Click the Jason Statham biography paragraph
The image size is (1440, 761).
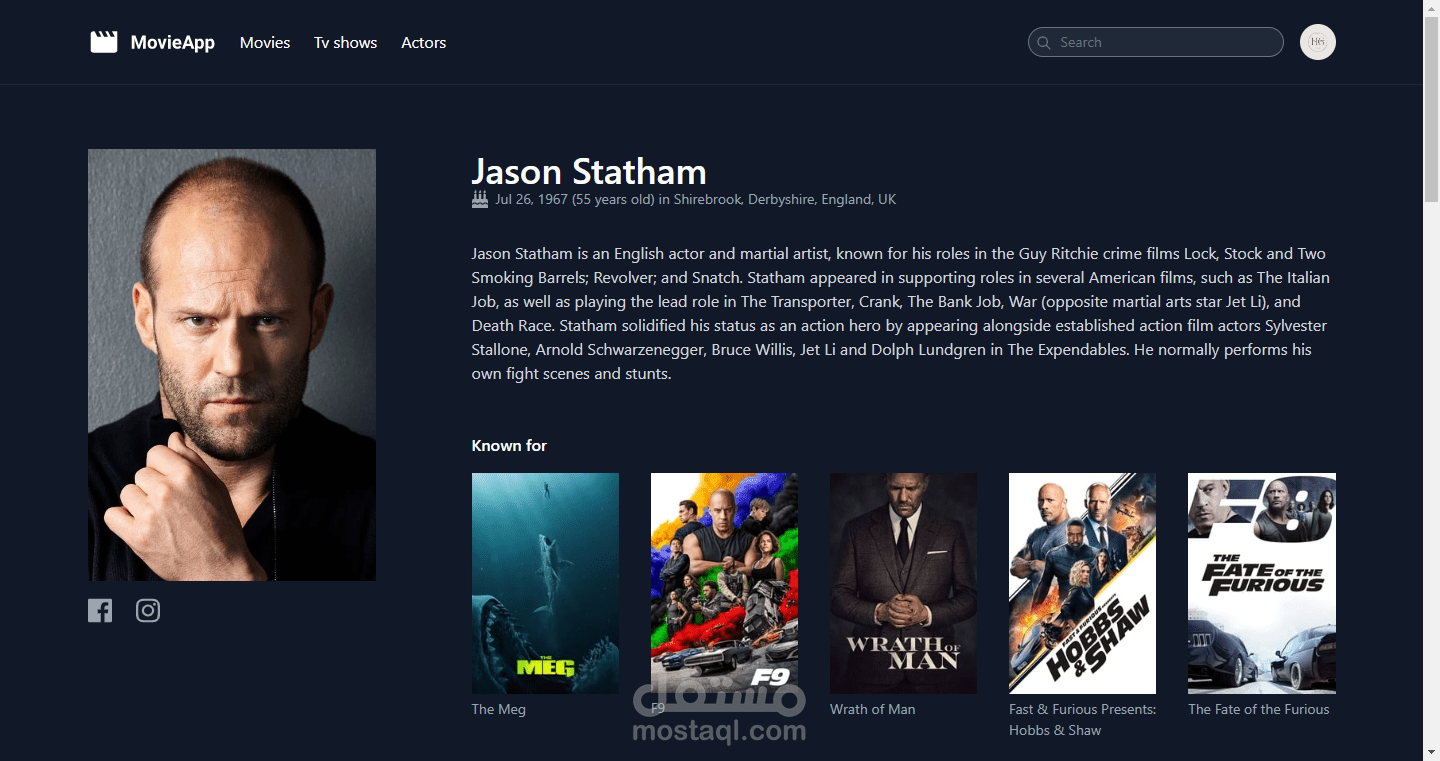tap(902, 313)
